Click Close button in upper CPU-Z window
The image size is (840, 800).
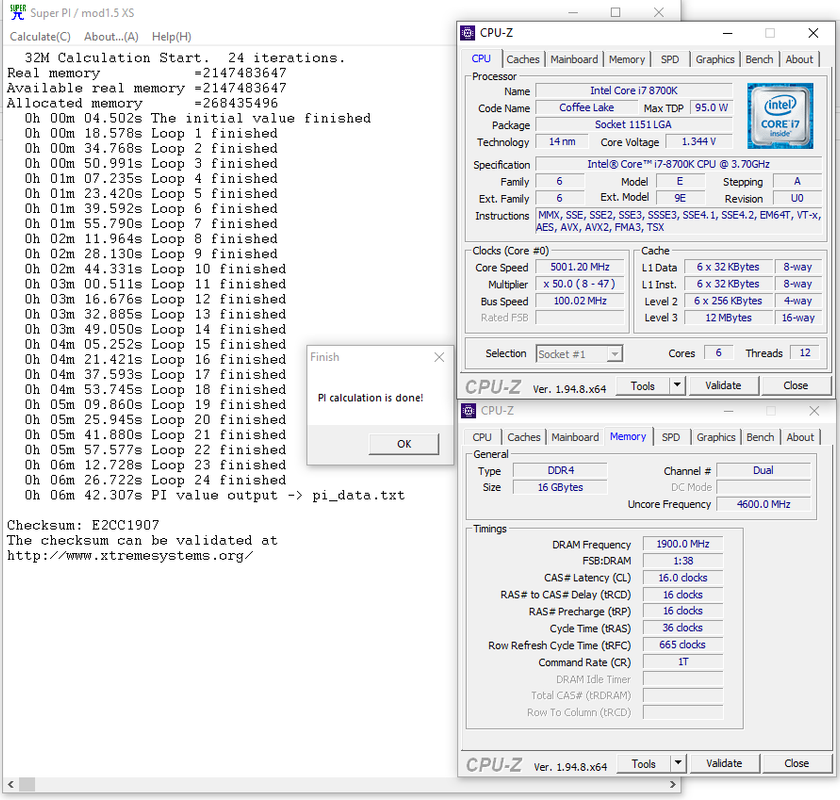[x=796, y=386]
